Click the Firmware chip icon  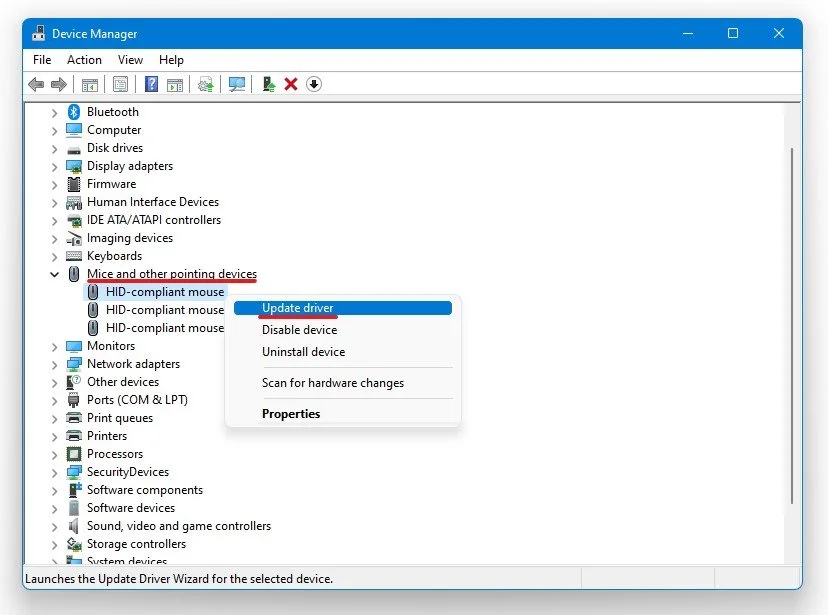[x=73, y=184]
